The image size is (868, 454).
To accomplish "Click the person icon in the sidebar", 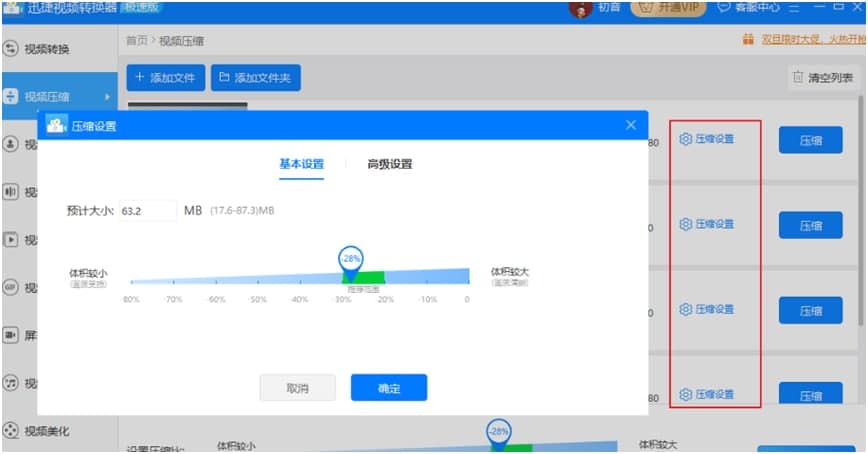I will coord(11,145).
